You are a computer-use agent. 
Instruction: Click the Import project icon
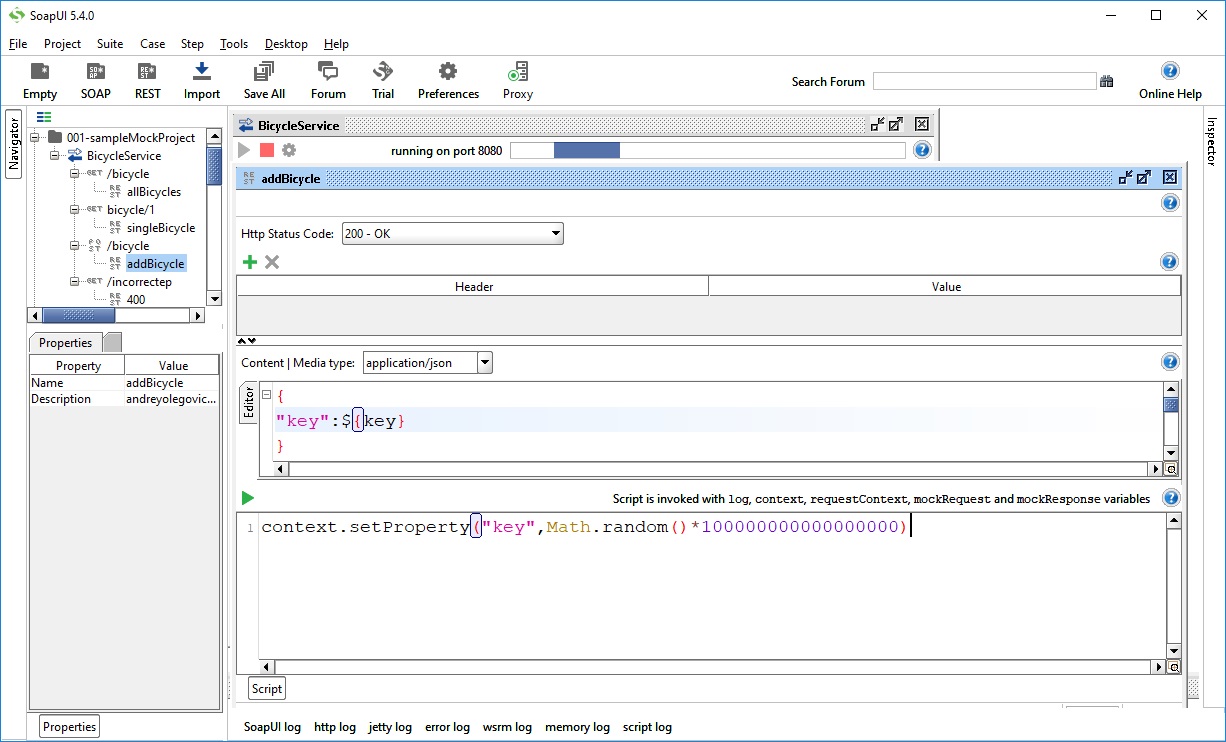(201, 81)
